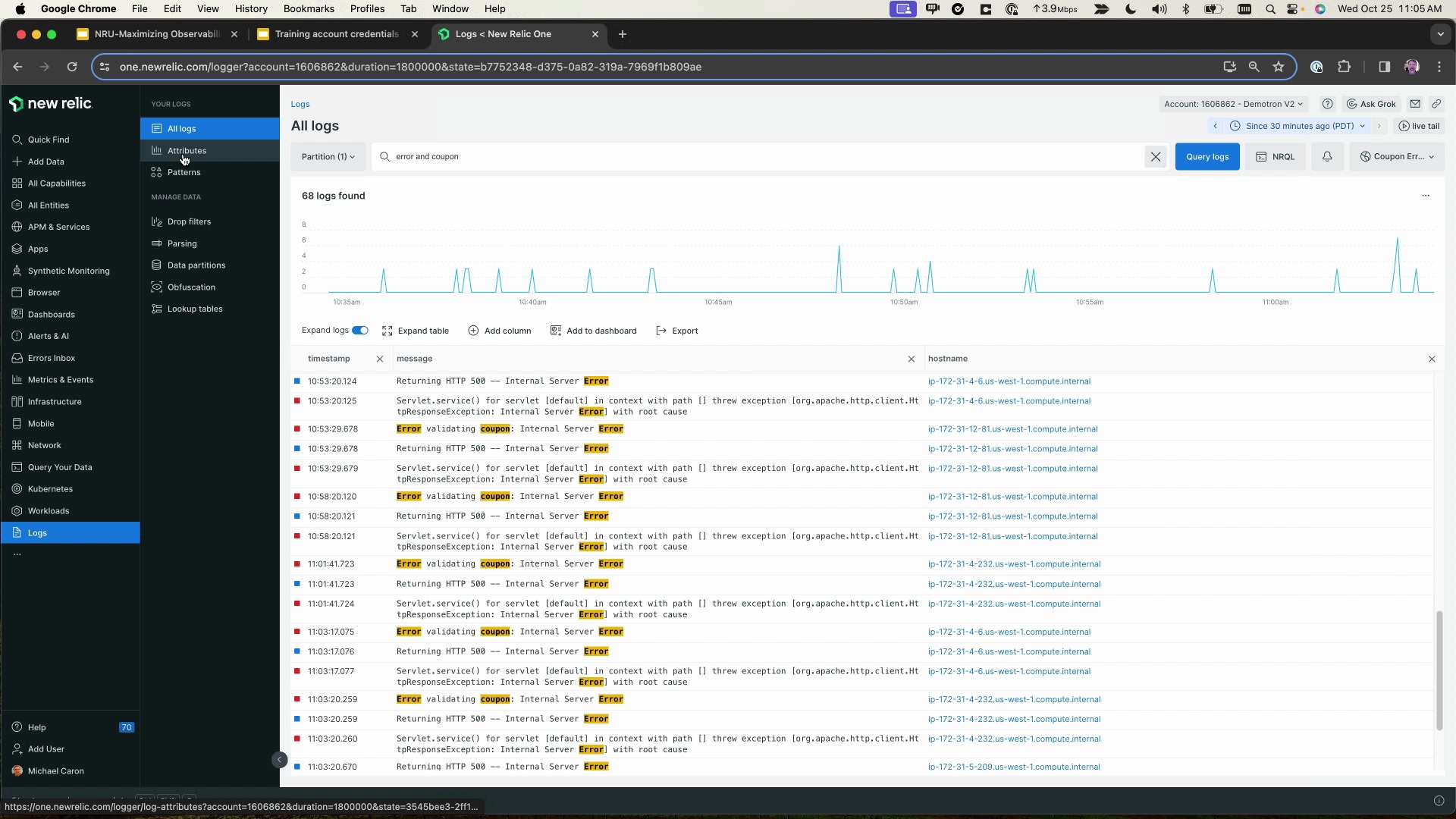Viewport: 1456px width, 819px height.
Task: Go to All Entities
Action: tap(48, 206)
